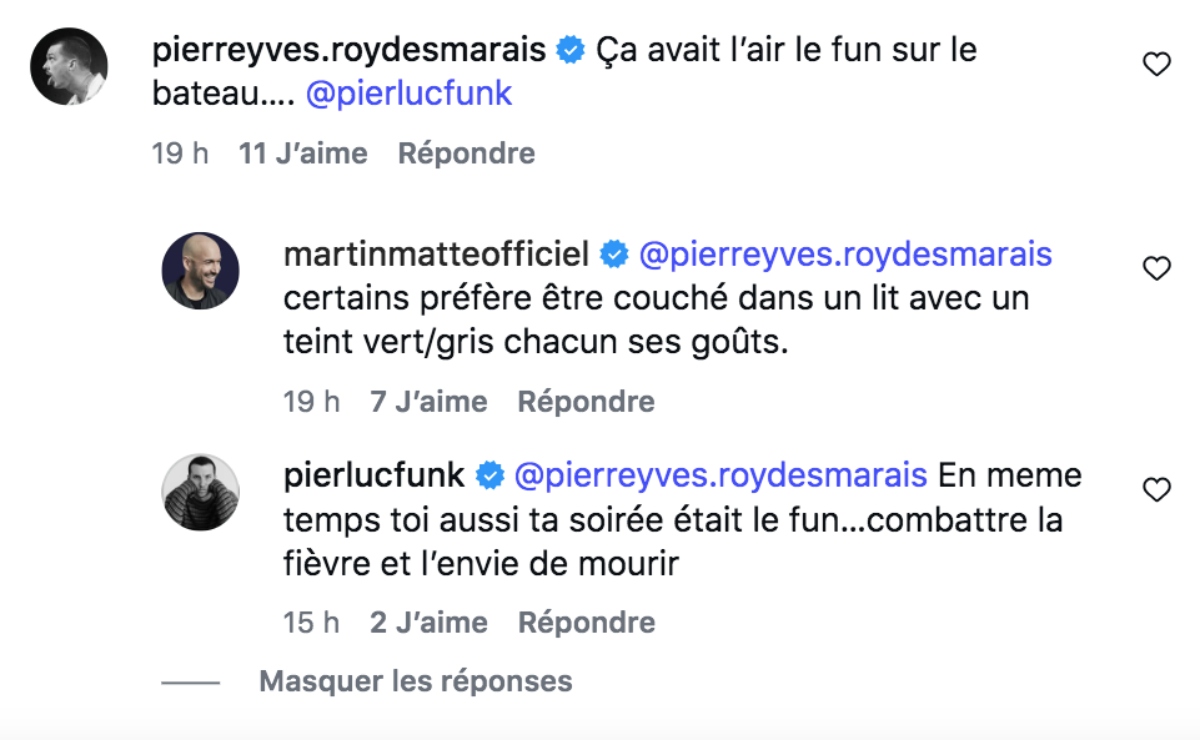1200x740 pixels.
Task: Reply to the top comment by pierreyves.roydesmarais
Action: [466, 153]
